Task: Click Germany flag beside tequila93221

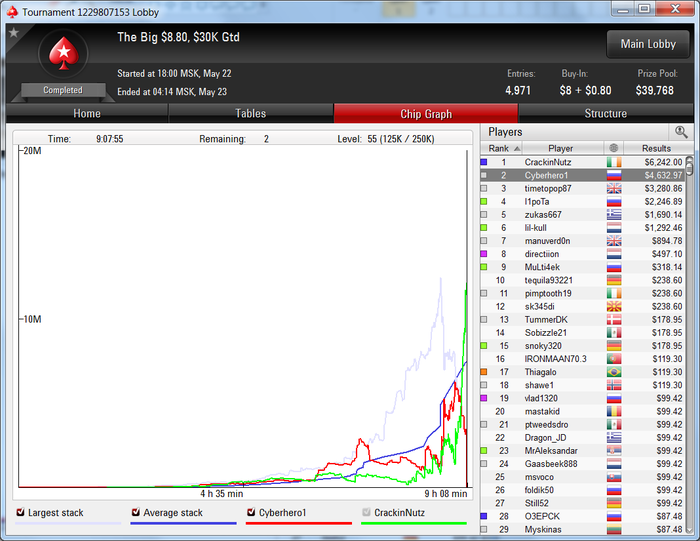Action: pos(614,280)
